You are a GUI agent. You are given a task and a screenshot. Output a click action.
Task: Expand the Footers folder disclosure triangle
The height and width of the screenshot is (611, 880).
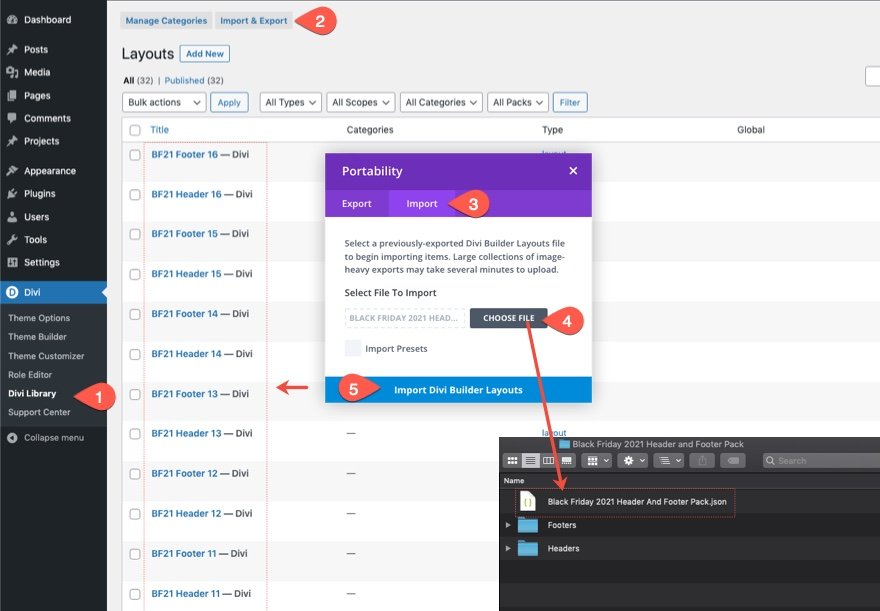[508, 525]
